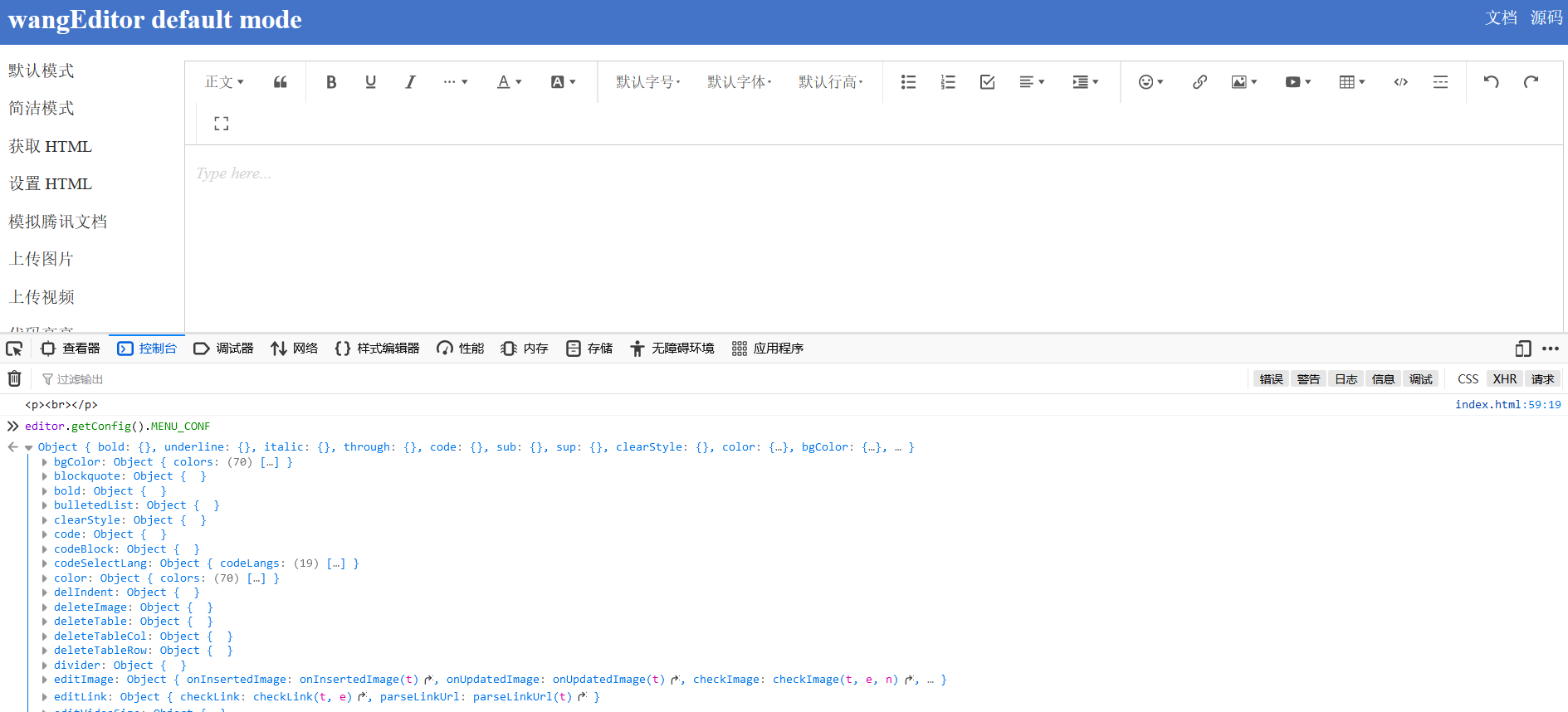Switch to the 性能 performance tab
This screenshot has width=1568, height=712.
click(461, 349)
